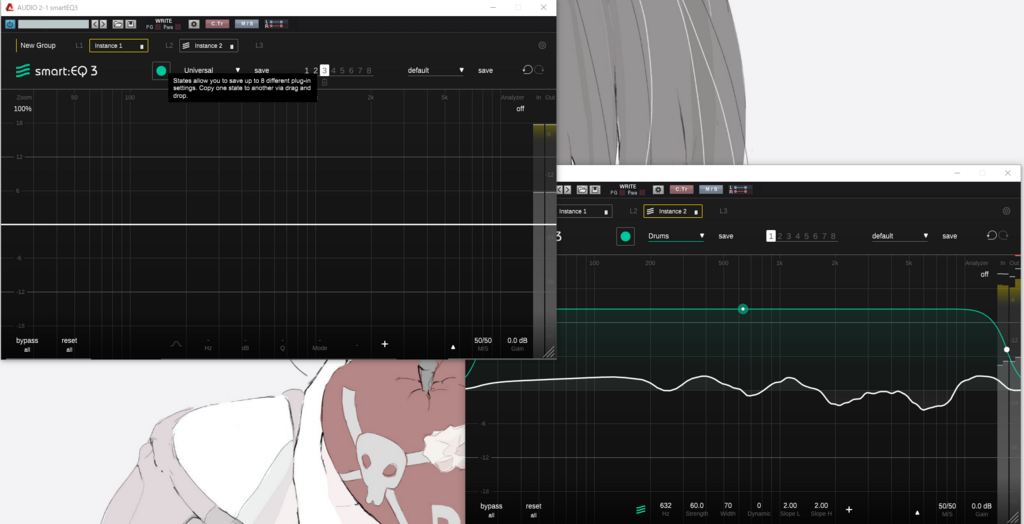Click the green smart:EQ band icon at the bottom

(641, 509)
